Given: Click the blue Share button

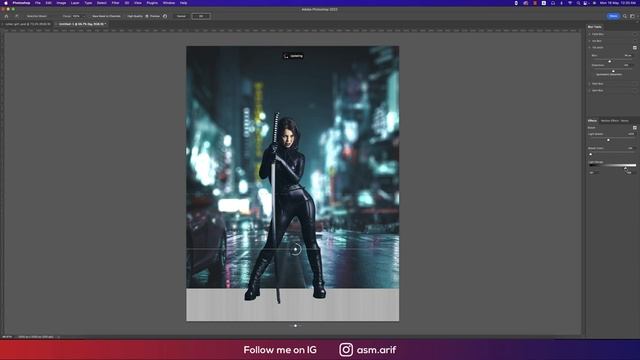Looking at the screenshot, I should (x=613, y=16).
